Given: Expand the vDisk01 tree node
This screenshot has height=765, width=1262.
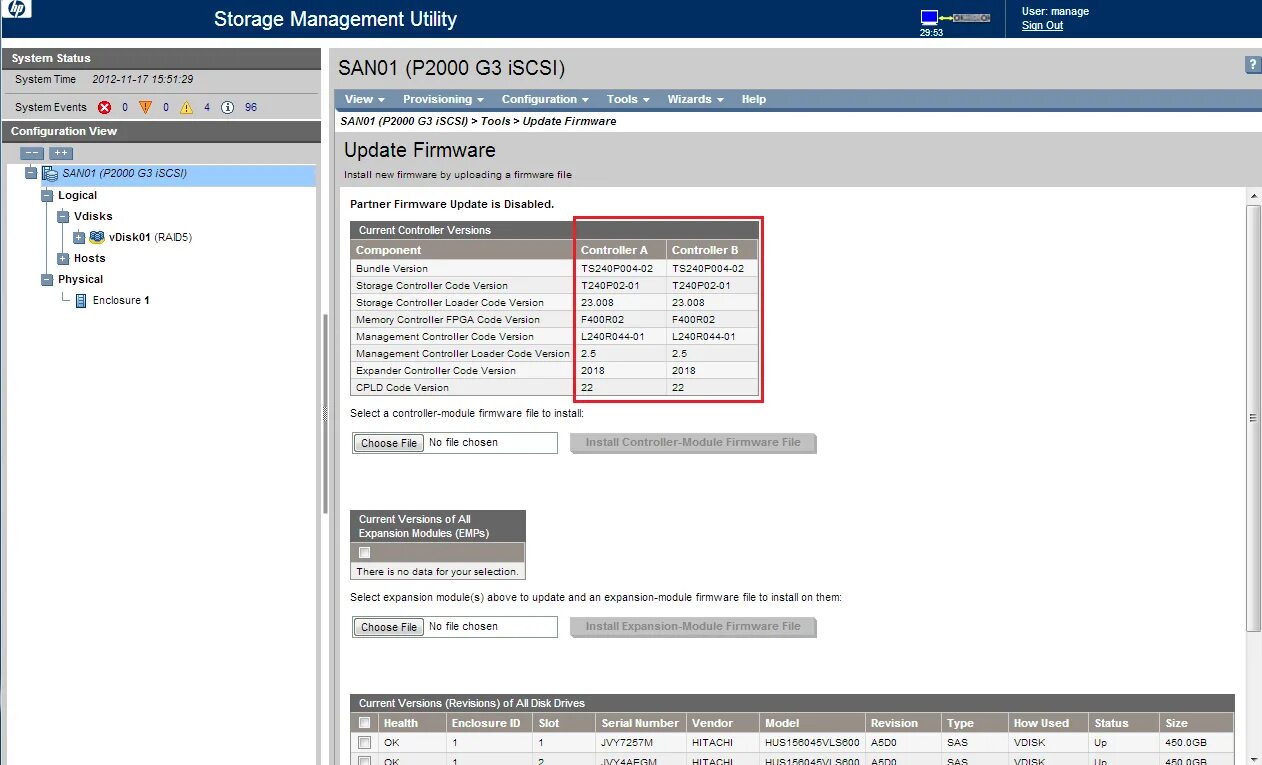Looking at the screenshot, I should [79, 238].
